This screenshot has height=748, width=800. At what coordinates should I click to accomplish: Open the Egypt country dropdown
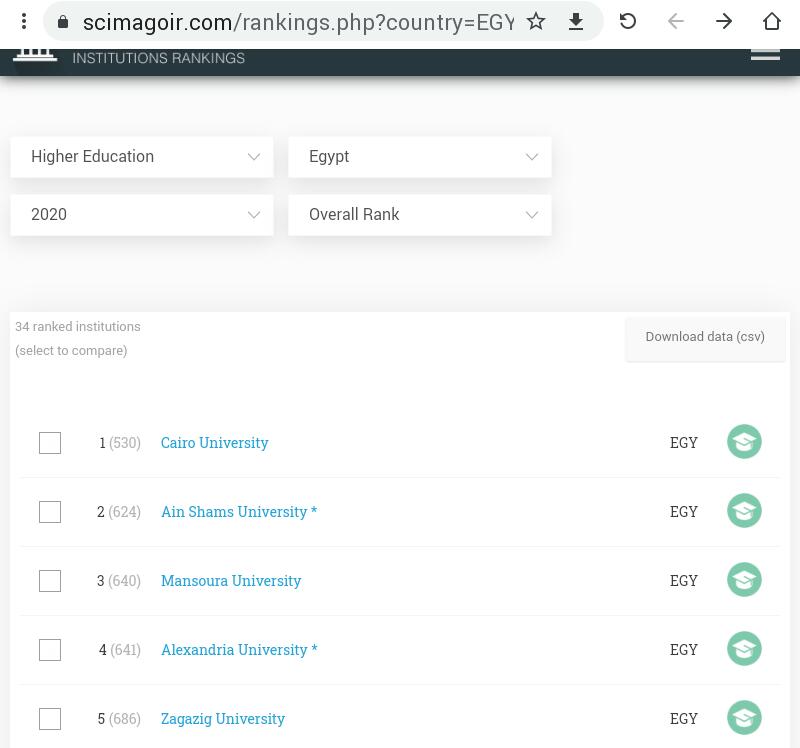(x=419, y=157)
